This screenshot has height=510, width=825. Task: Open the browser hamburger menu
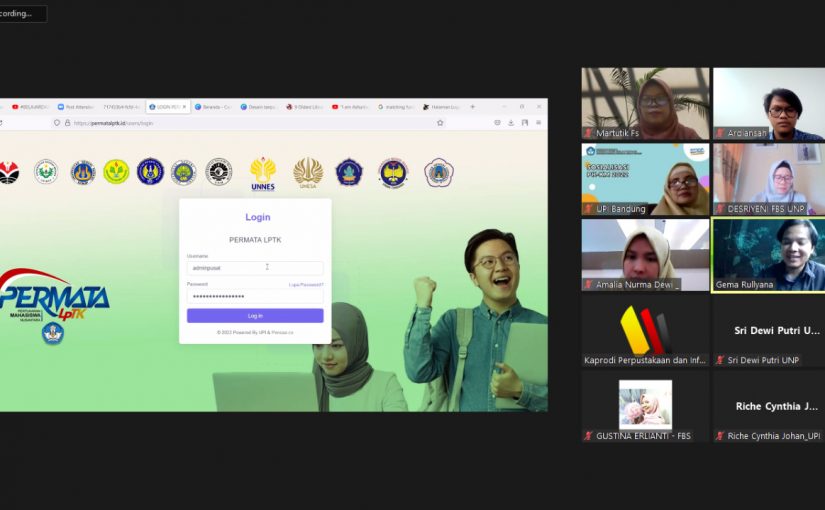(538, 123)
